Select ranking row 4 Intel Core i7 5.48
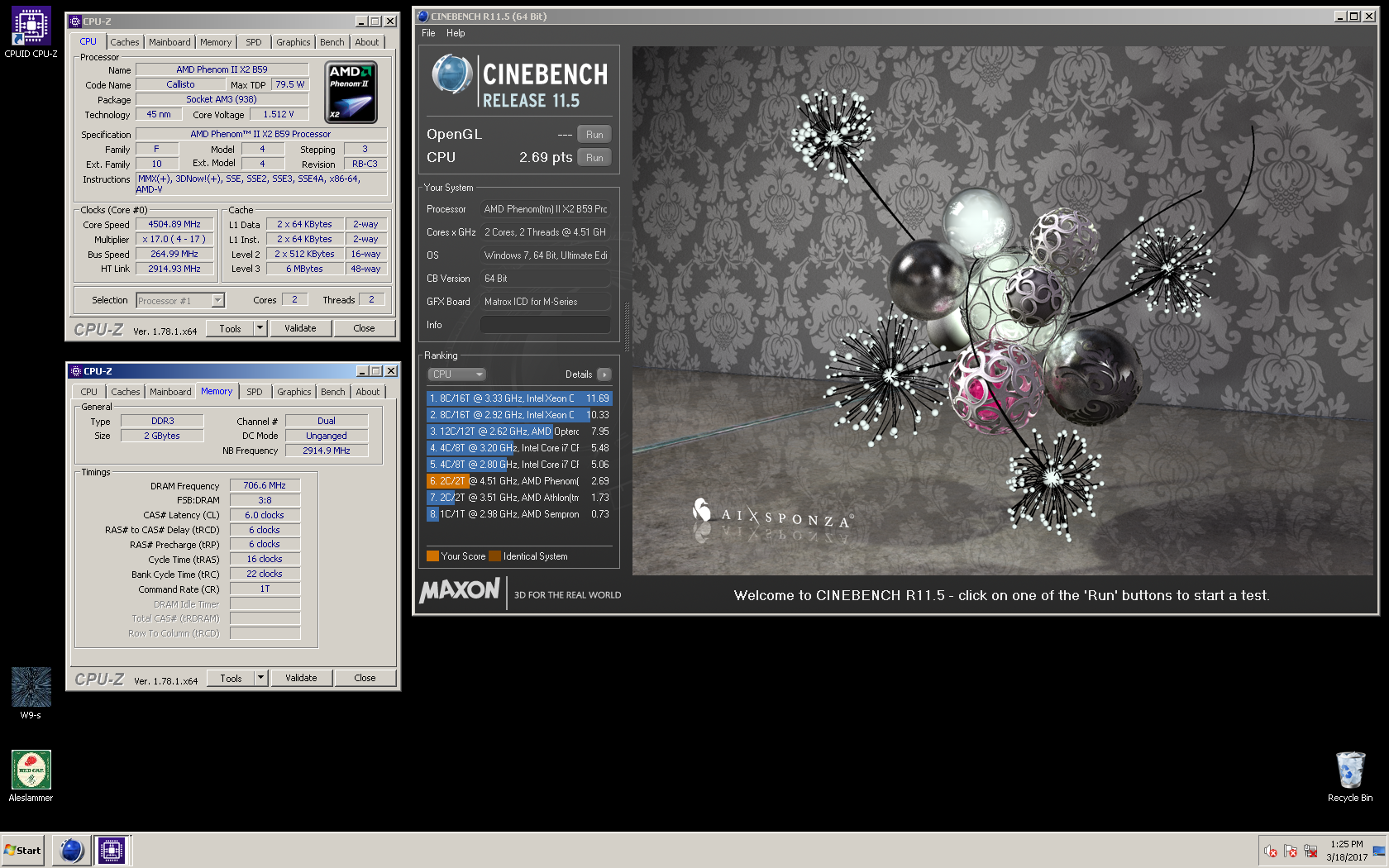Image resolution: width=1389 pixels, height=868 pixels. pos(519,448)
